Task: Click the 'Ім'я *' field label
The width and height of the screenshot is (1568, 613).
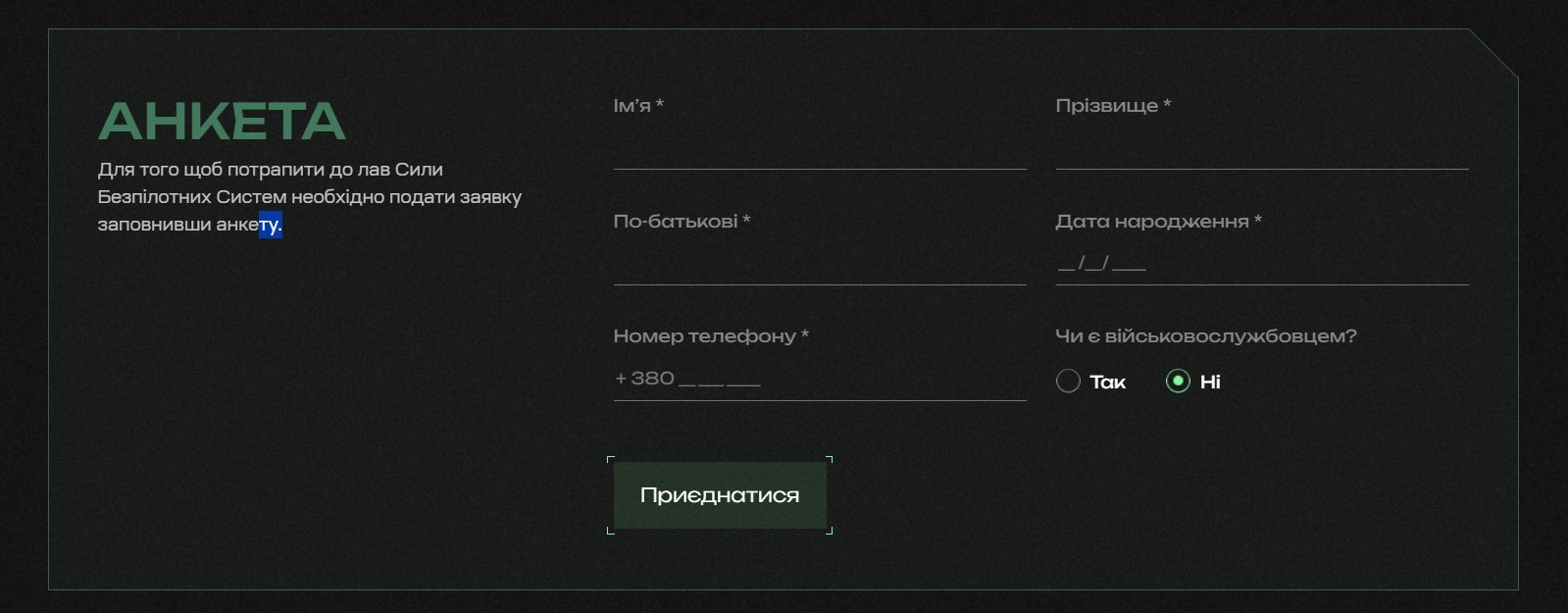Action: click(x=638, y=105)
